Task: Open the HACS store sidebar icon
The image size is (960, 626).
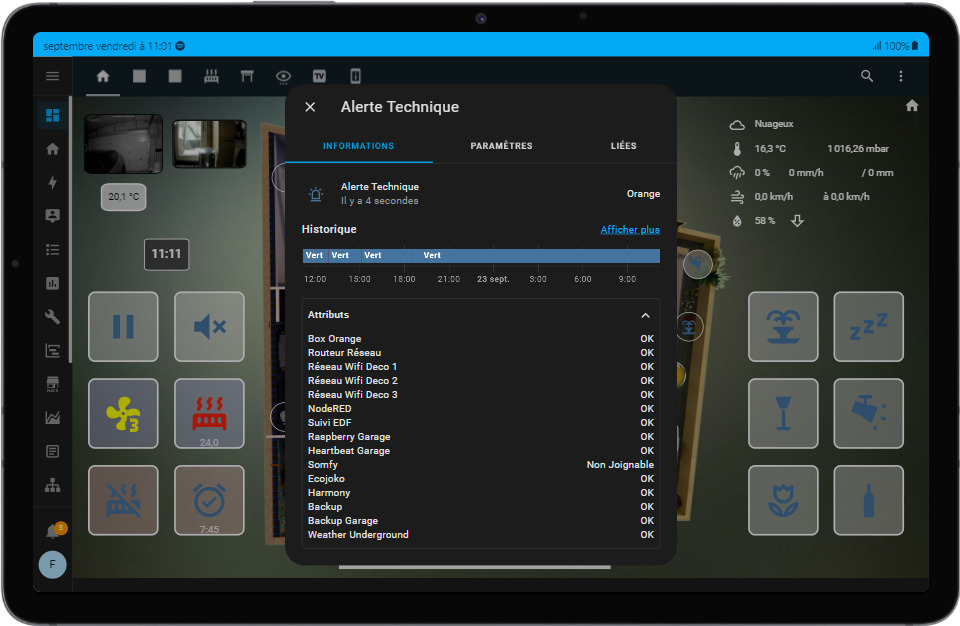Action: (53, 384)
